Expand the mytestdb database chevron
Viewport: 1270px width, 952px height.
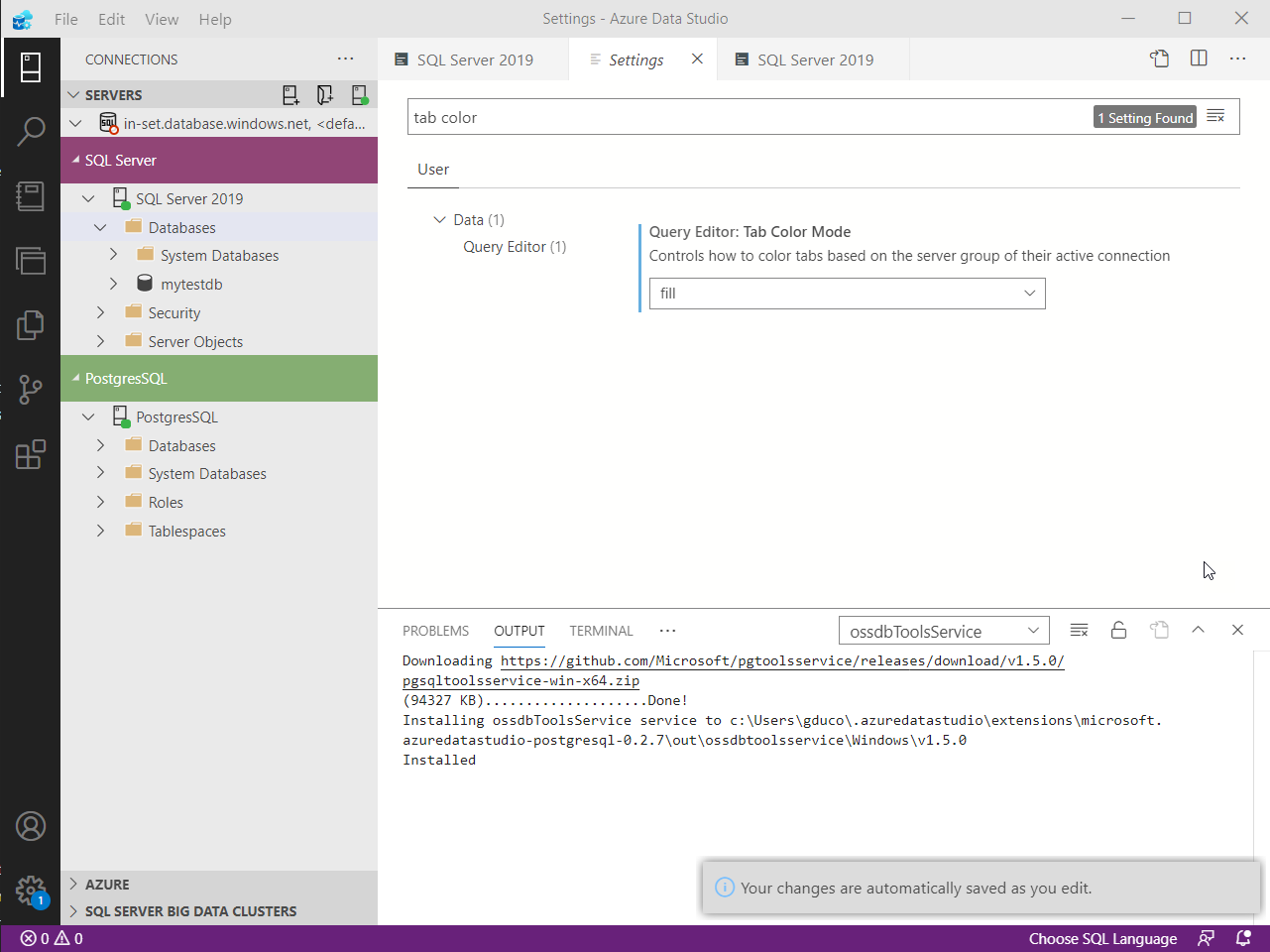click(113, 285)
